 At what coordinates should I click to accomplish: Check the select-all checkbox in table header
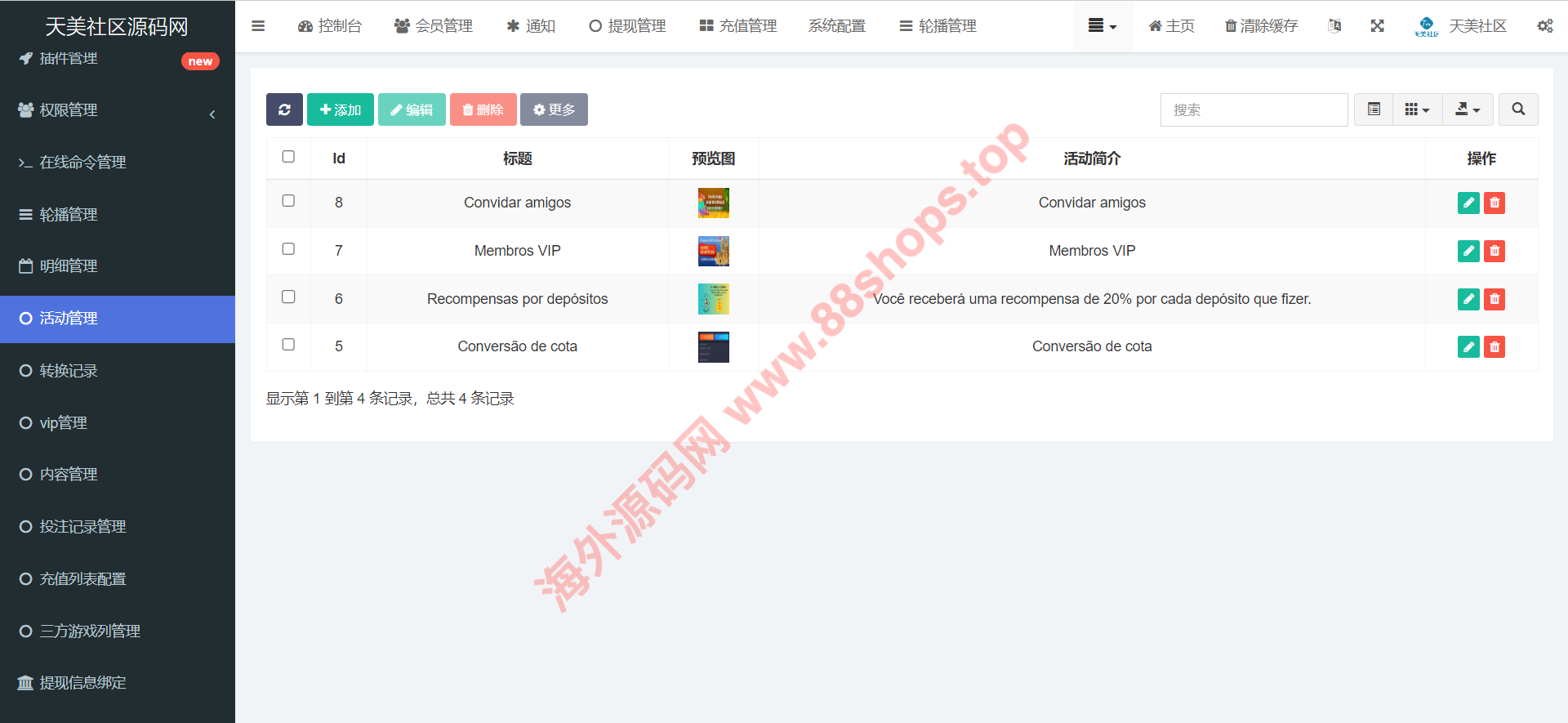tap(288, 157)
